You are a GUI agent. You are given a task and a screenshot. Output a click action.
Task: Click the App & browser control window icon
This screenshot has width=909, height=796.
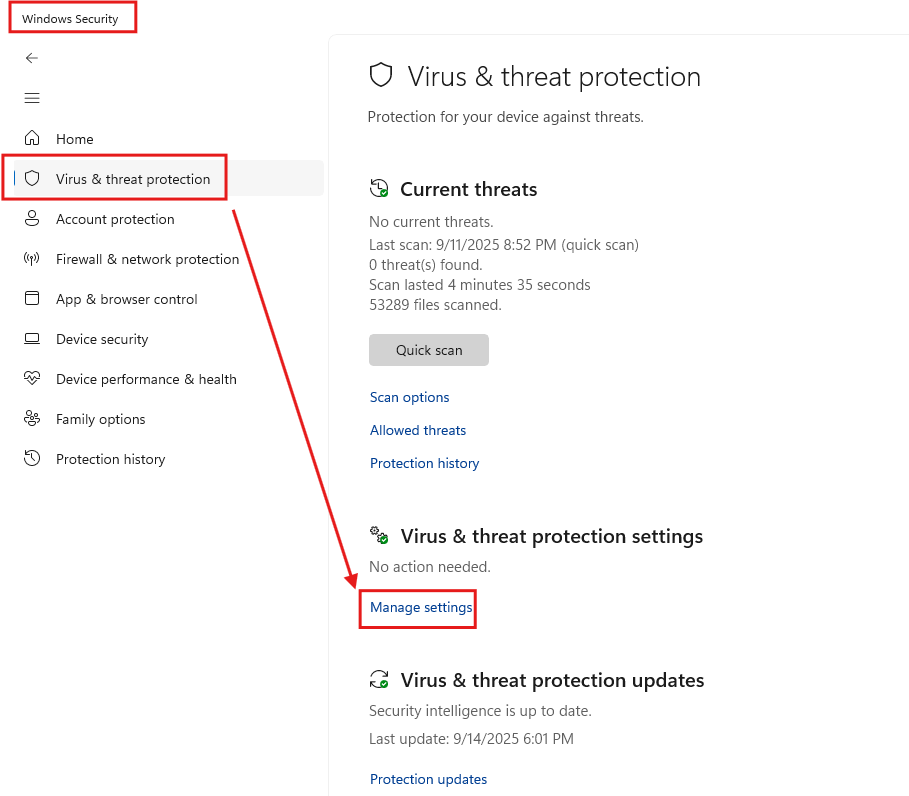pos(33,299)
